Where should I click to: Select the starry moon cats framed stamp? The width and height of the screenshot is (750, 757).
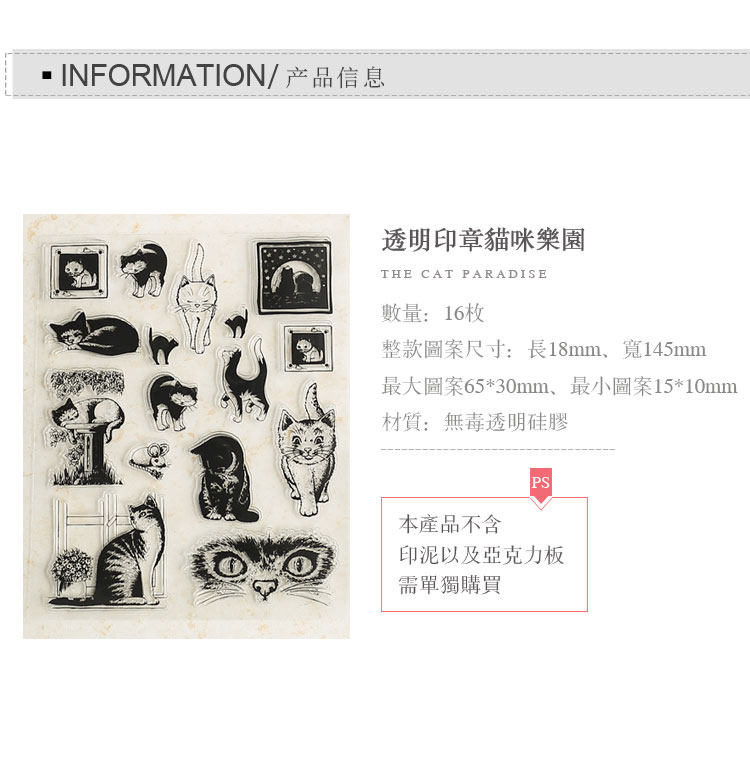(x=294, y=277)
